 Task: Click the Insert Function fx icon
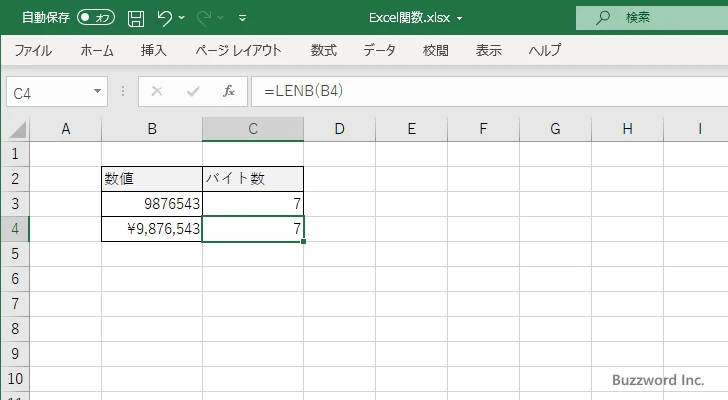(228, 91)
